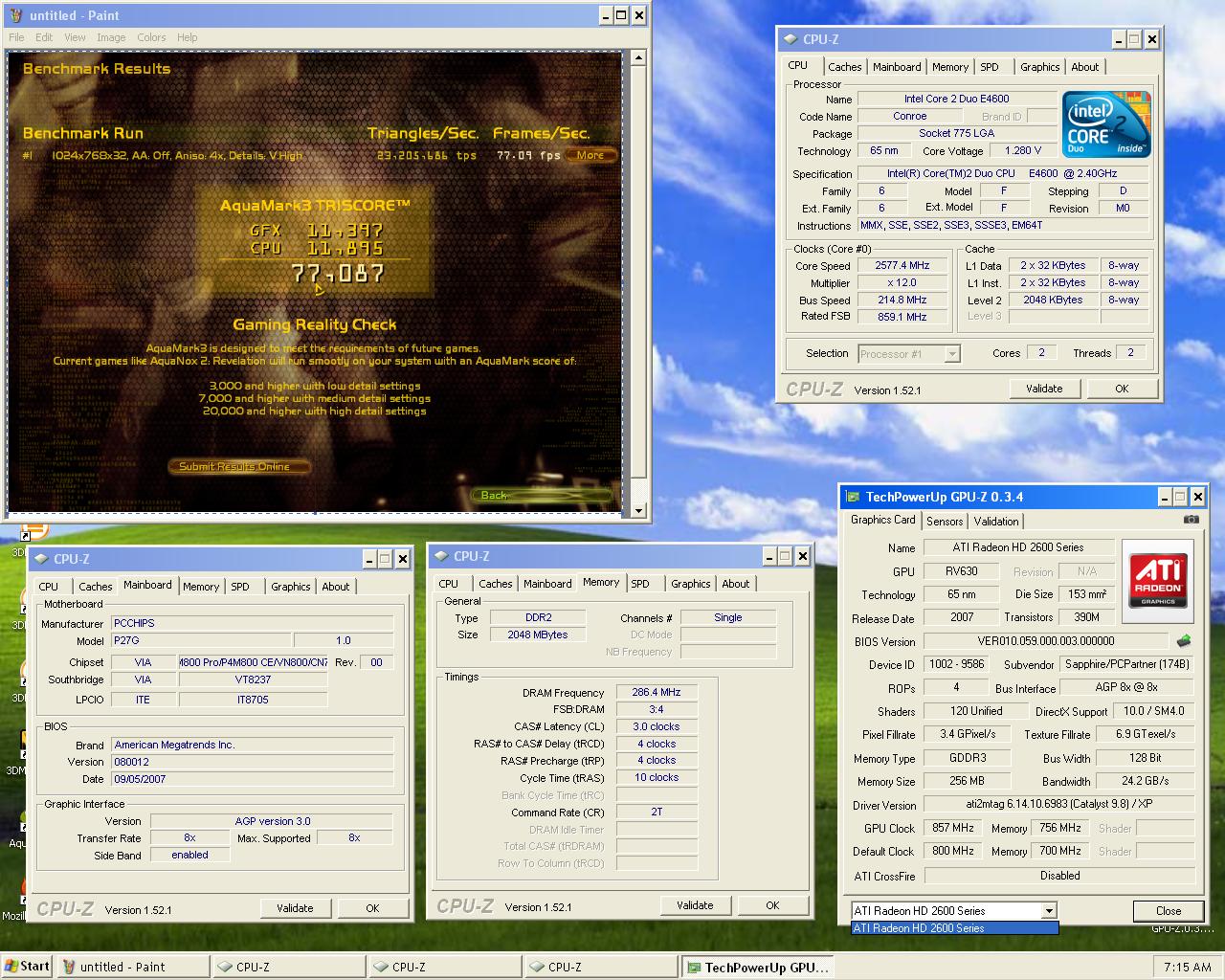Switch to Graphics tab in top-right CPU-Z
This screenshot has width=1225, height=980.
pos(1039,67)
